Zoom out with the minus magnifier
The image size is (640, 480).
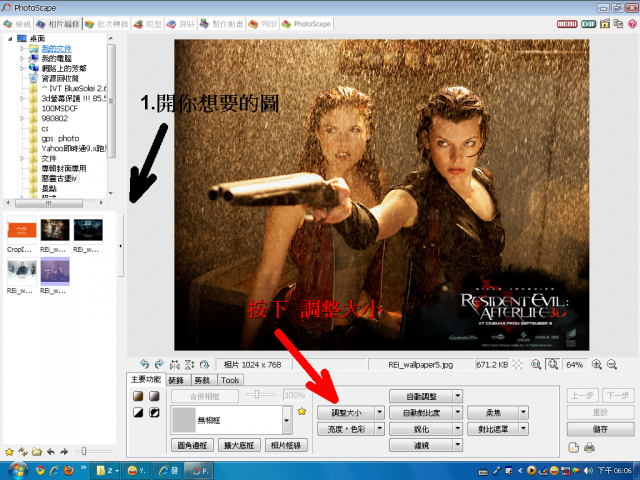pos(611,364)
